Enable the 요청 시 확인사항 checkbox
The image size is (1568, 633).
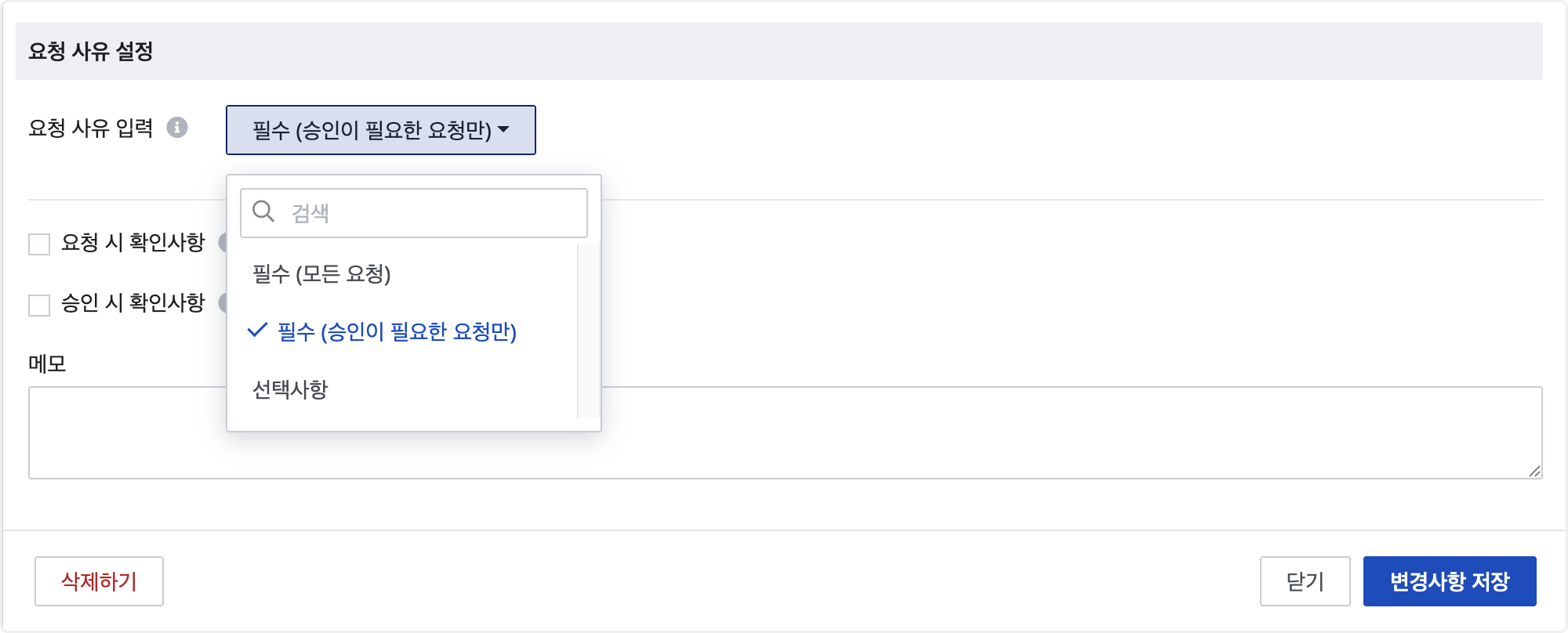coord(39,244)
